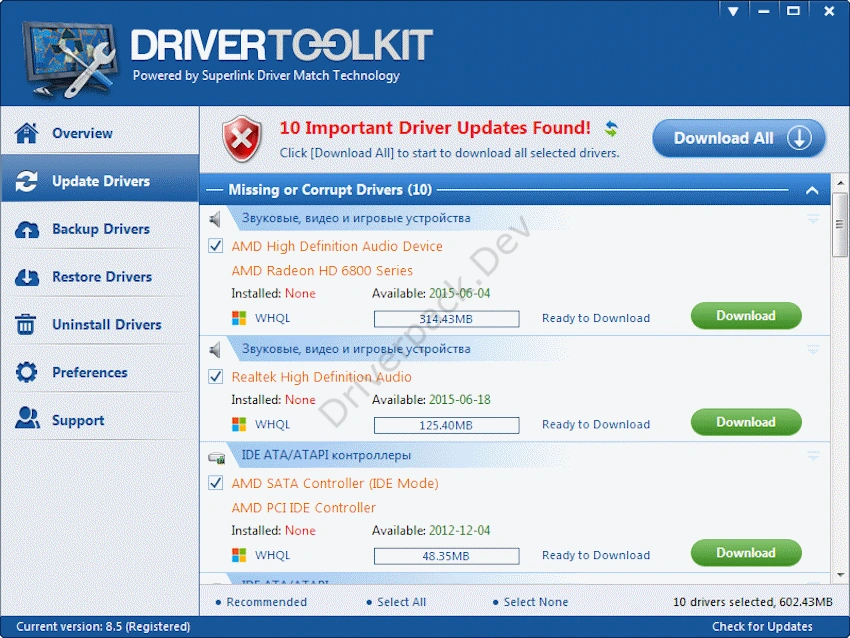The height and width of the screenshot is (638, 850).
Task: Click the Overview home icon
Action: (27, 133)
